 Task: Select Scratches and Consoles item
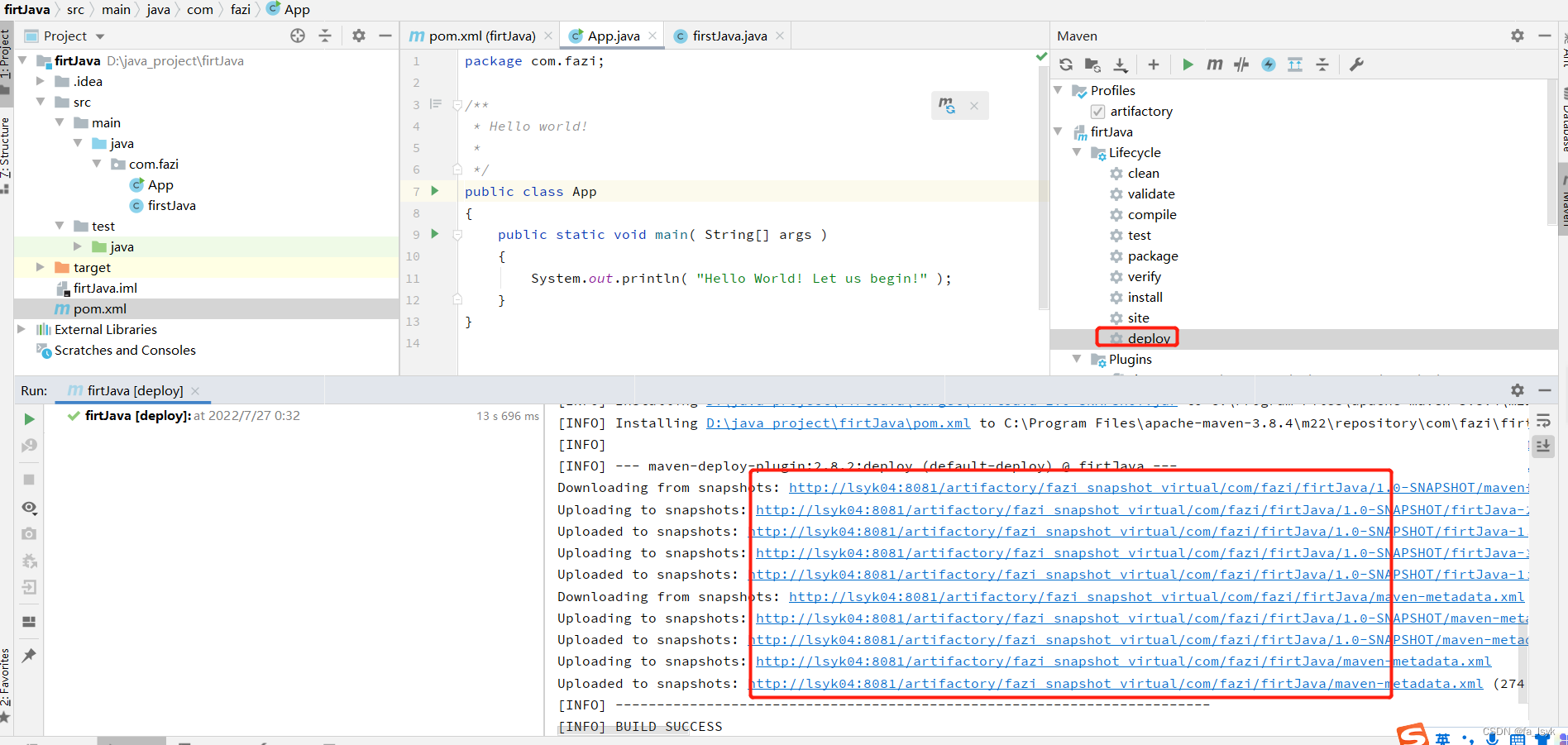125,350
